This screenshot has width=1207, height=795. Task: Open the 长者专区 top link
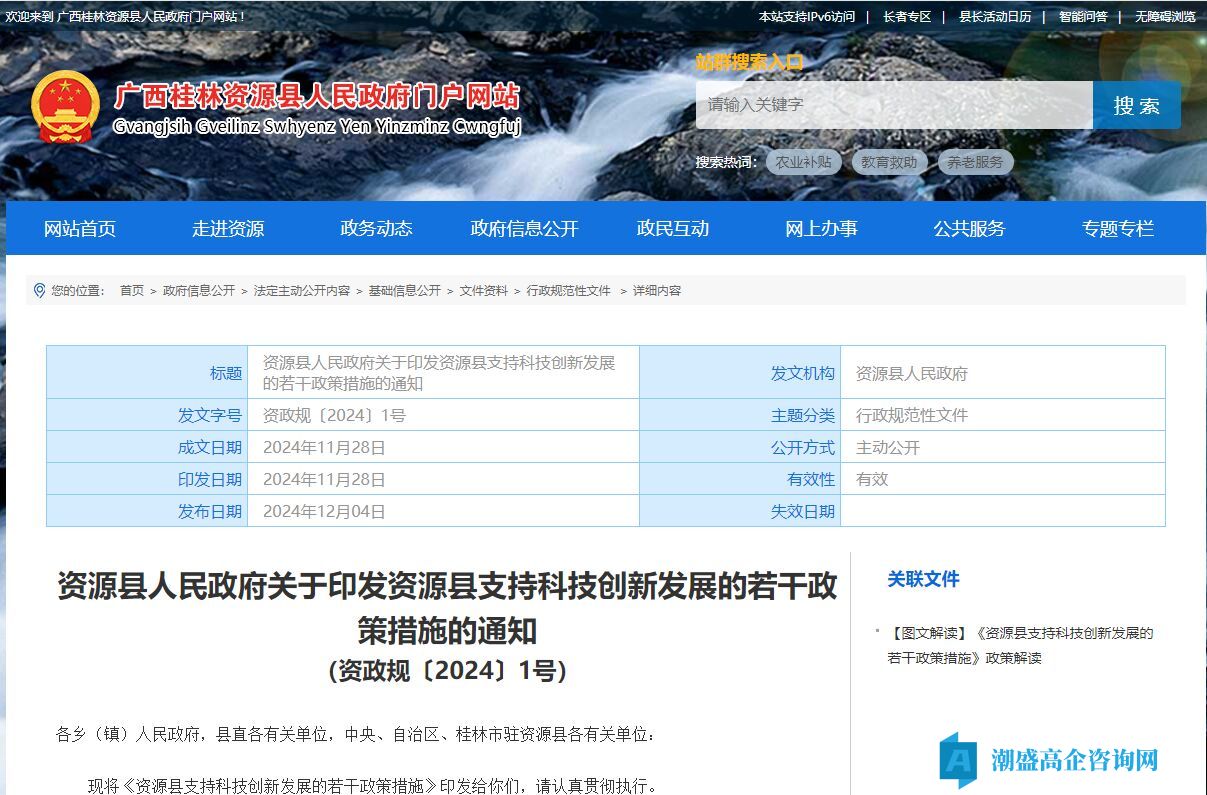[907, 17]
